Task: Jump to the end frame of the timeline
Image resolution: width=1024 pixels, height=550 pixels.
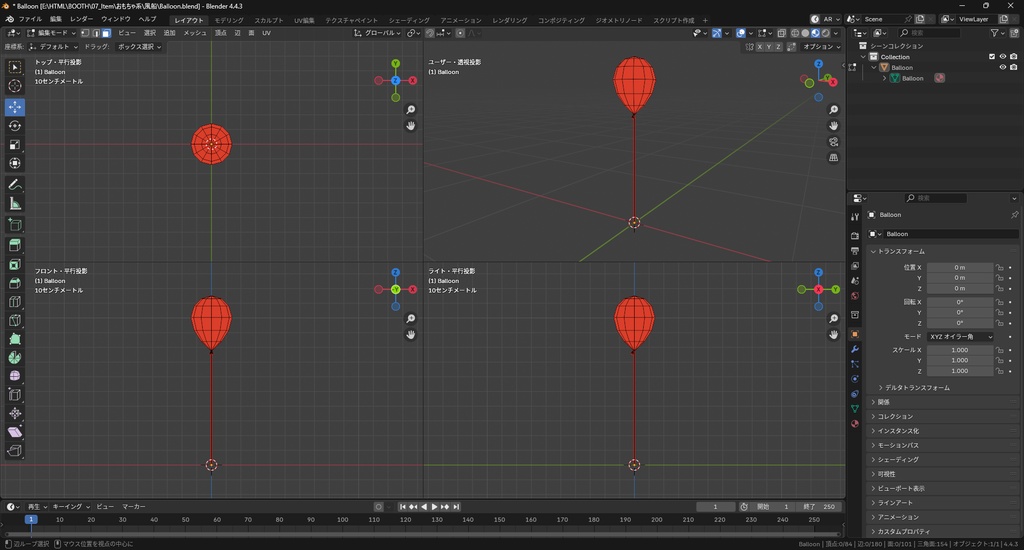Action: pyautogui.click(x=456, y=507)
